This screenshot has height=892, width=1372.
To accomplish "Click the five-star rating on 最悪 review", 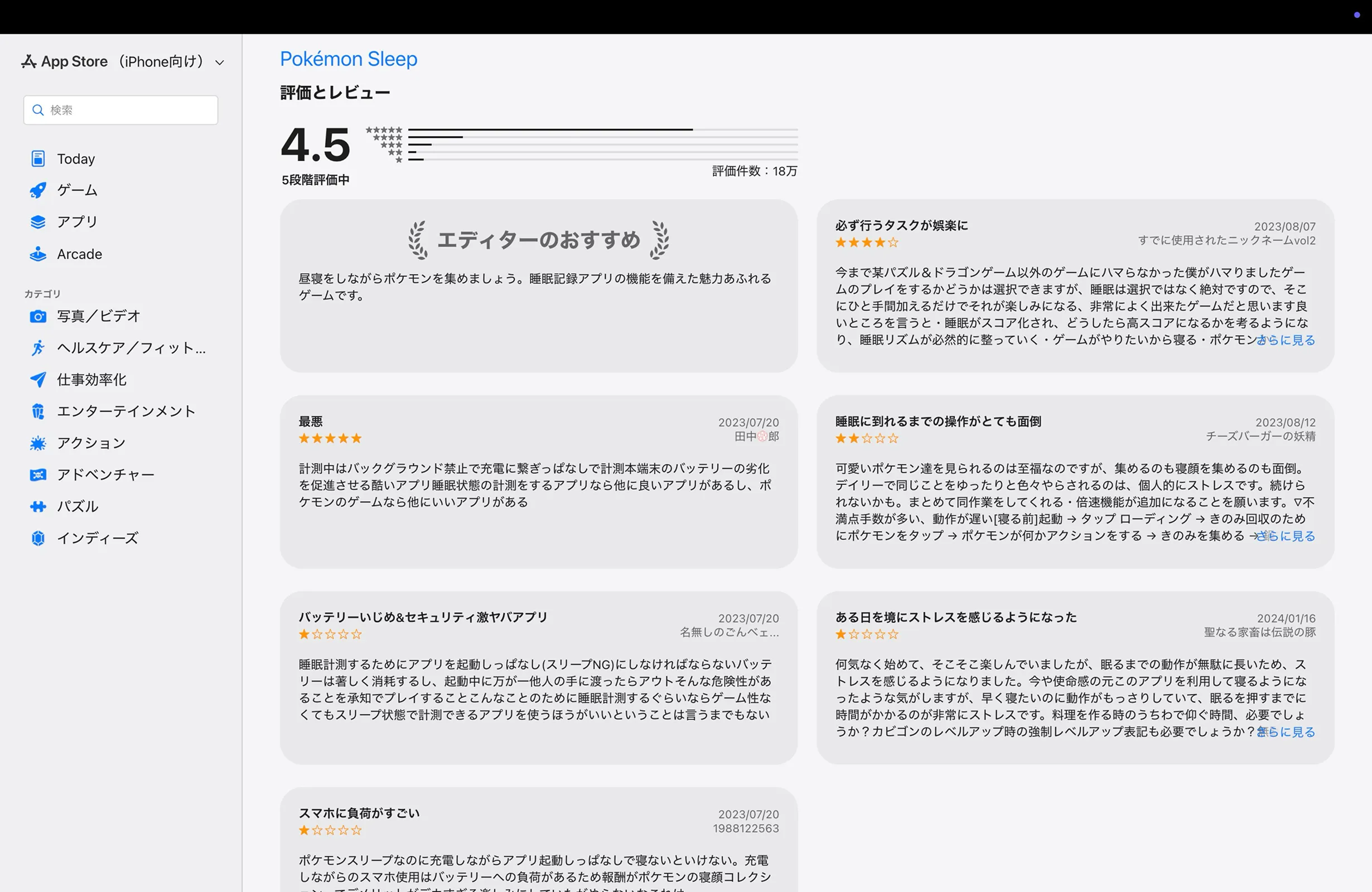I will pyautogui.click(x=330, y=439).
